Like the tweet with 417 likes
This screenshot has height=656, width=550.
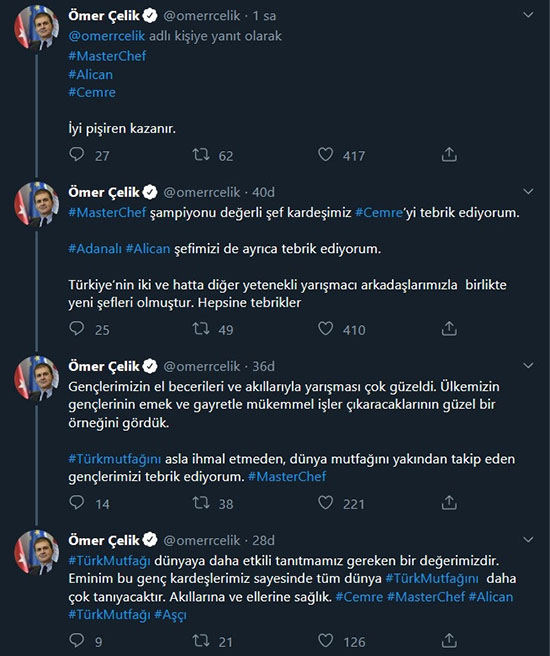pos(325,155)
